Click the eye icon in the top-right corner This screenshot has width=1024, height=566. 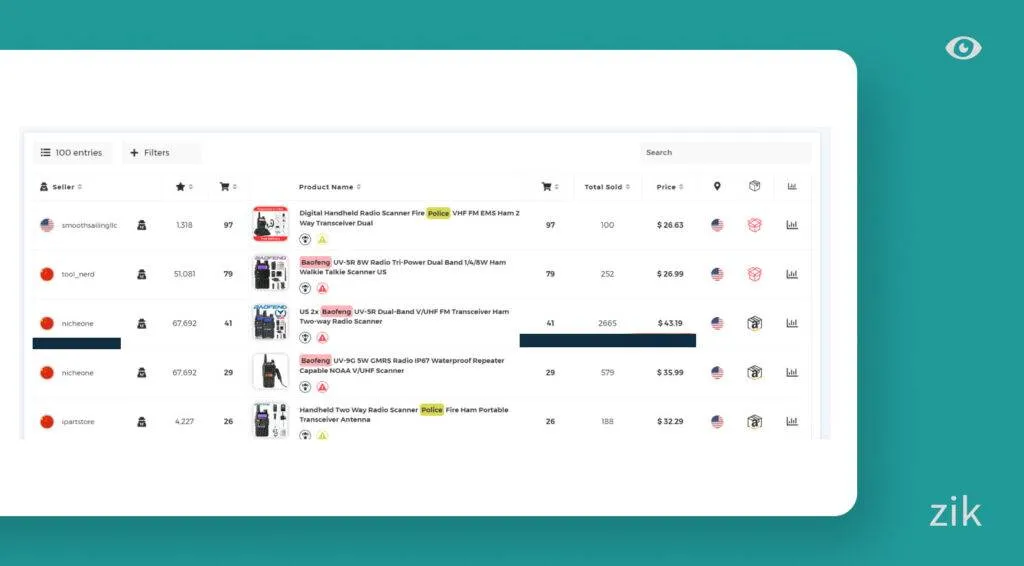pyautogui.click(x=963, y=48)
